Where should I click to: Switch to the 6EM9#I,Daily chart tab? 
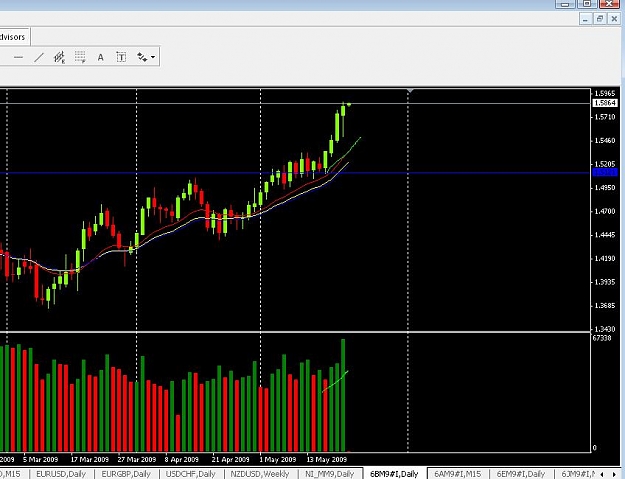point(521,474)
